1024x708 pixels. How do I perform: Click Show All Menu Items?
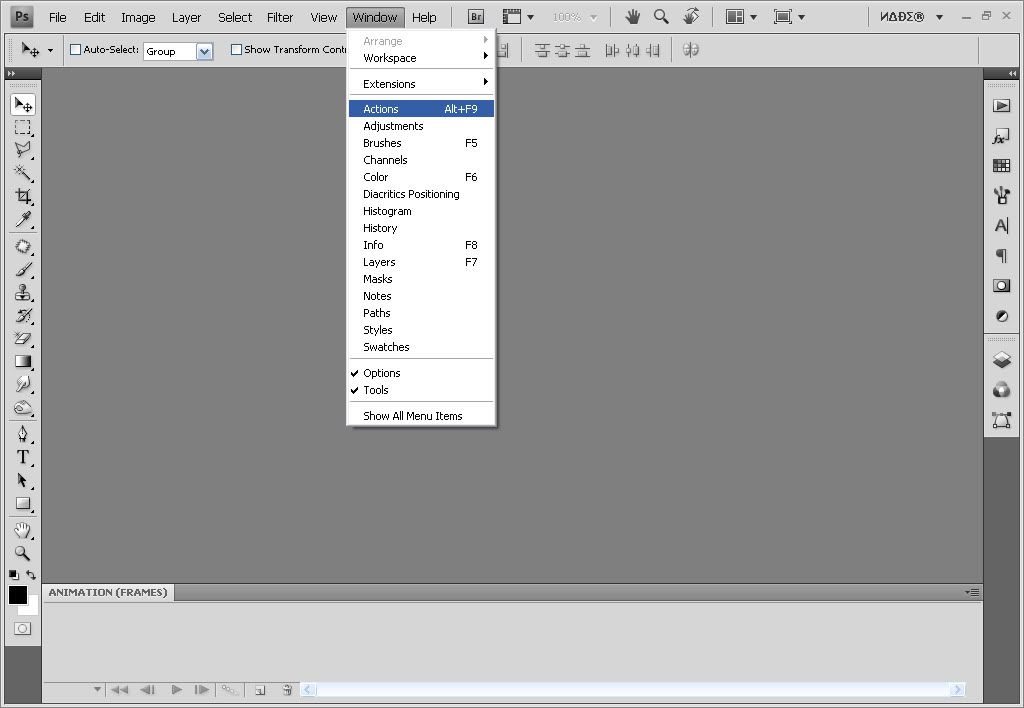coord(412,416)
